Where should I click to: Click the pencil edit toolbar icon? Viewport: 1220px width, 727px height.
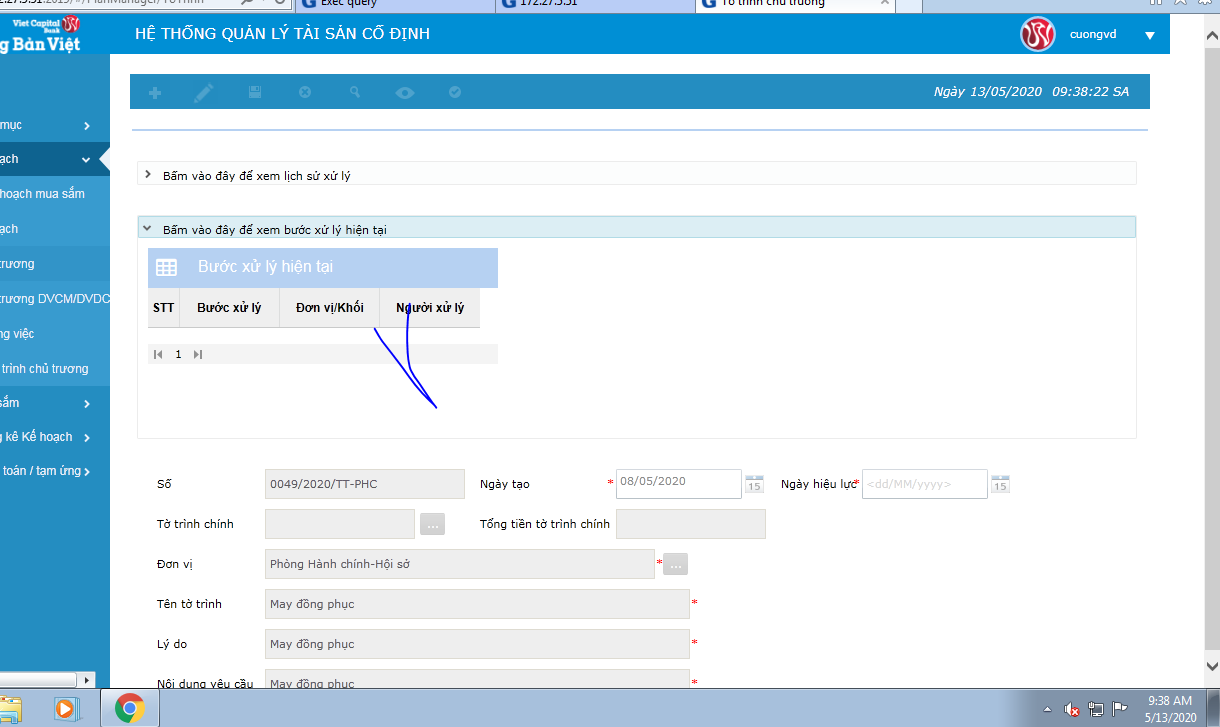pos(204,92)
